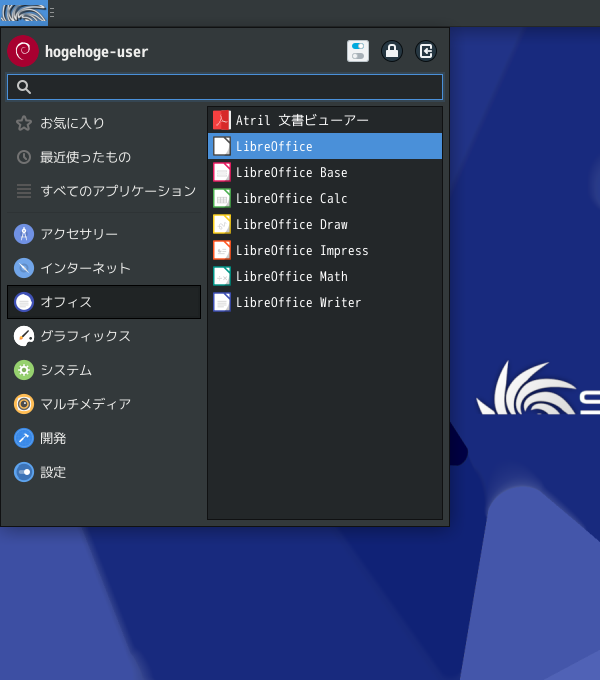Viewport: 600px width, 680px height.
Task: Click the document オフィス icon
Action: point(24,302)
